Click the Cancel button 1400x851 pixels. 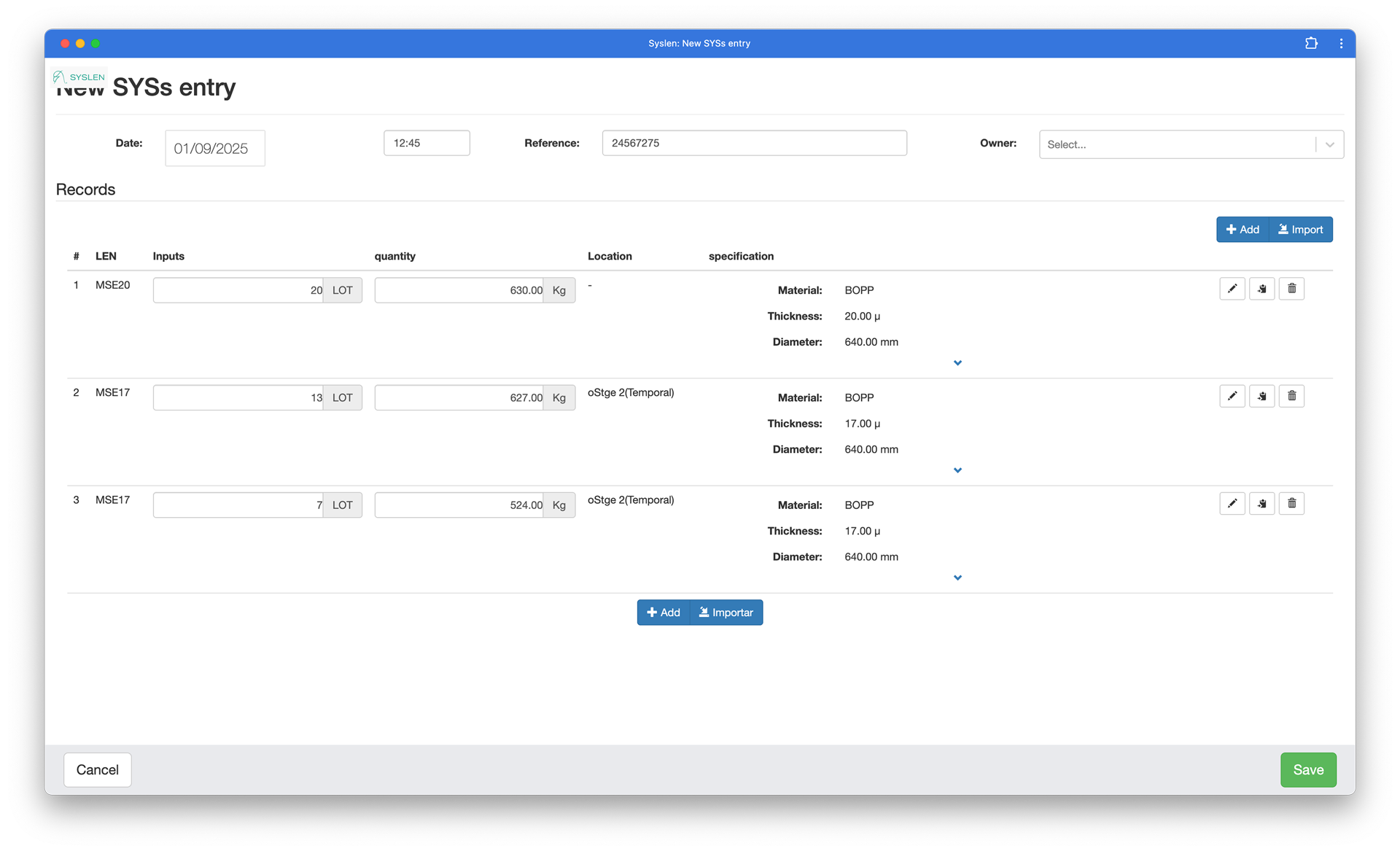point(97,769)
